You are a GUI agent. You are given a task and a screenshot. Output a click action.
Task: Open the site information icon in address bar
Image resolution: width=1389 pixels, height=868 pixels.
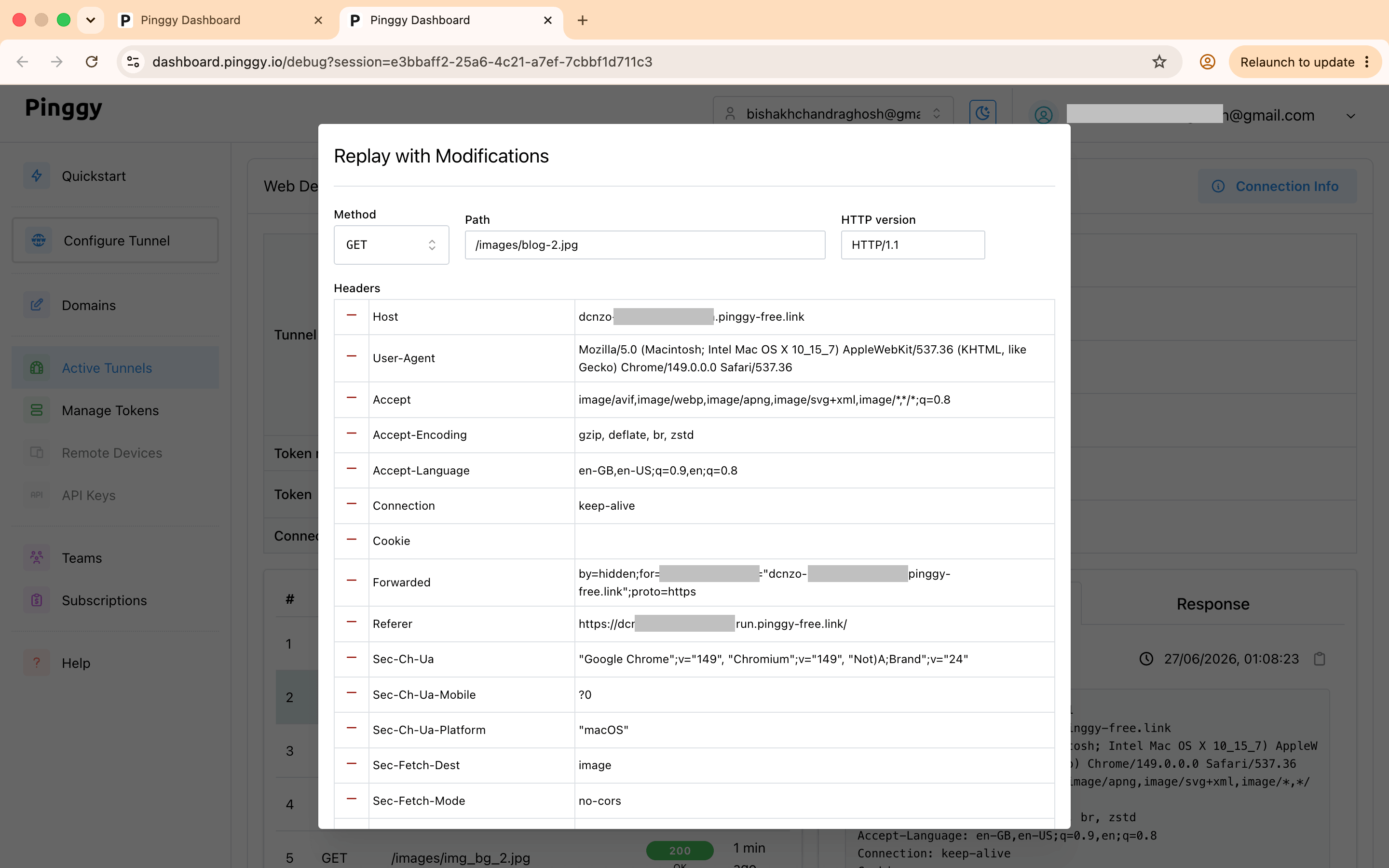tap(133, 62)
